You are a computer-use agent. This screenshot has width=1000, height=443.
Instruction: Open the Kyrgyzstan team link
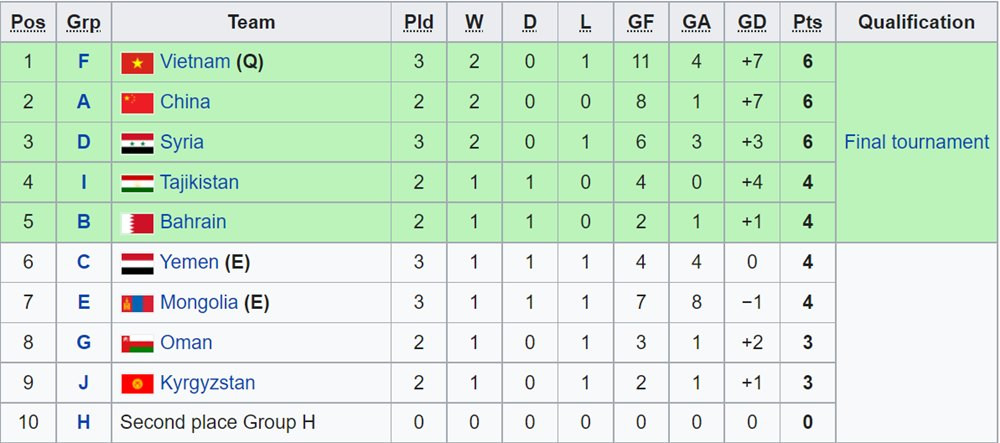[207, 383]
